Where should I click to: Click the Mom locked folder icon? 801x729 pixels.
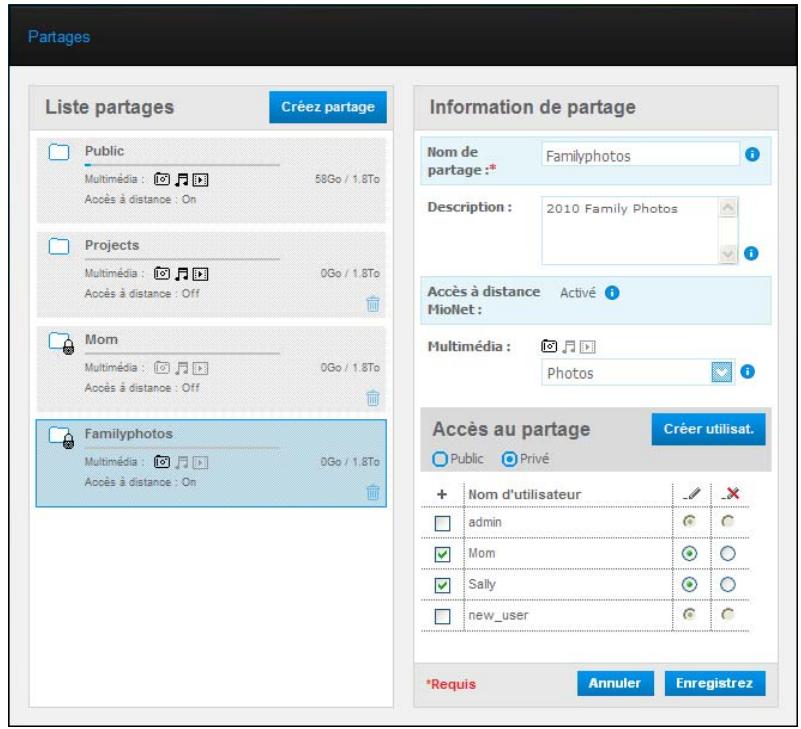61,342
